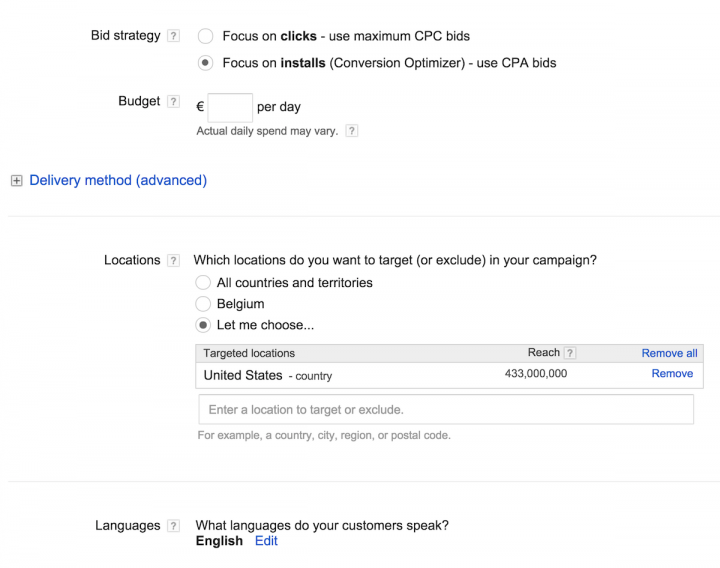
Task: Click the Targeted locations column header
Action: click(x=250, y=353)
